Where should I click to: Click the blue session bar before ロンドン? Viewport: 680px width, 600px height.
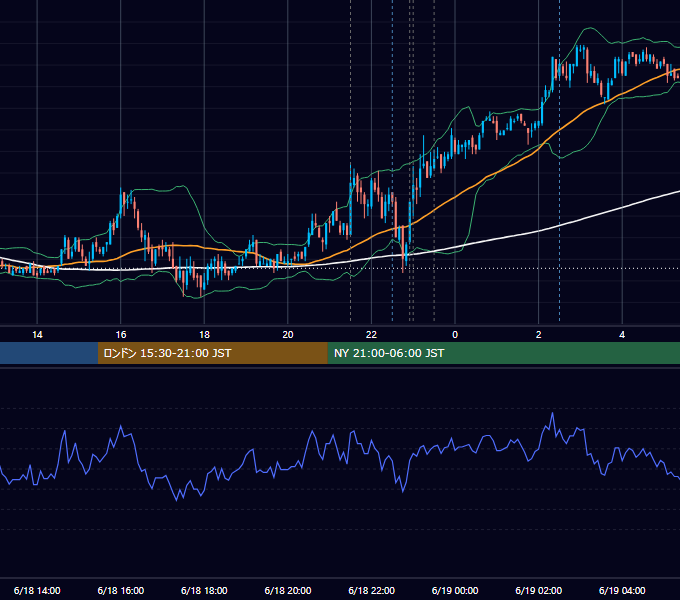click(x=49, y=353)
